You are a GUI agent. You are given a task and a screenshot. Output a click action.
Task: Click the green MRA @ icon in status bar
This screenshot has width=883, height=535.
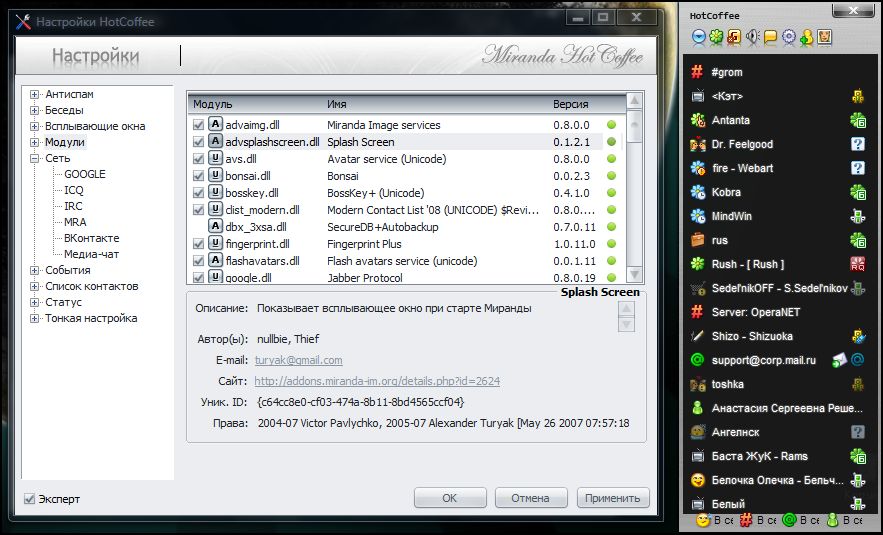point(790,520)
